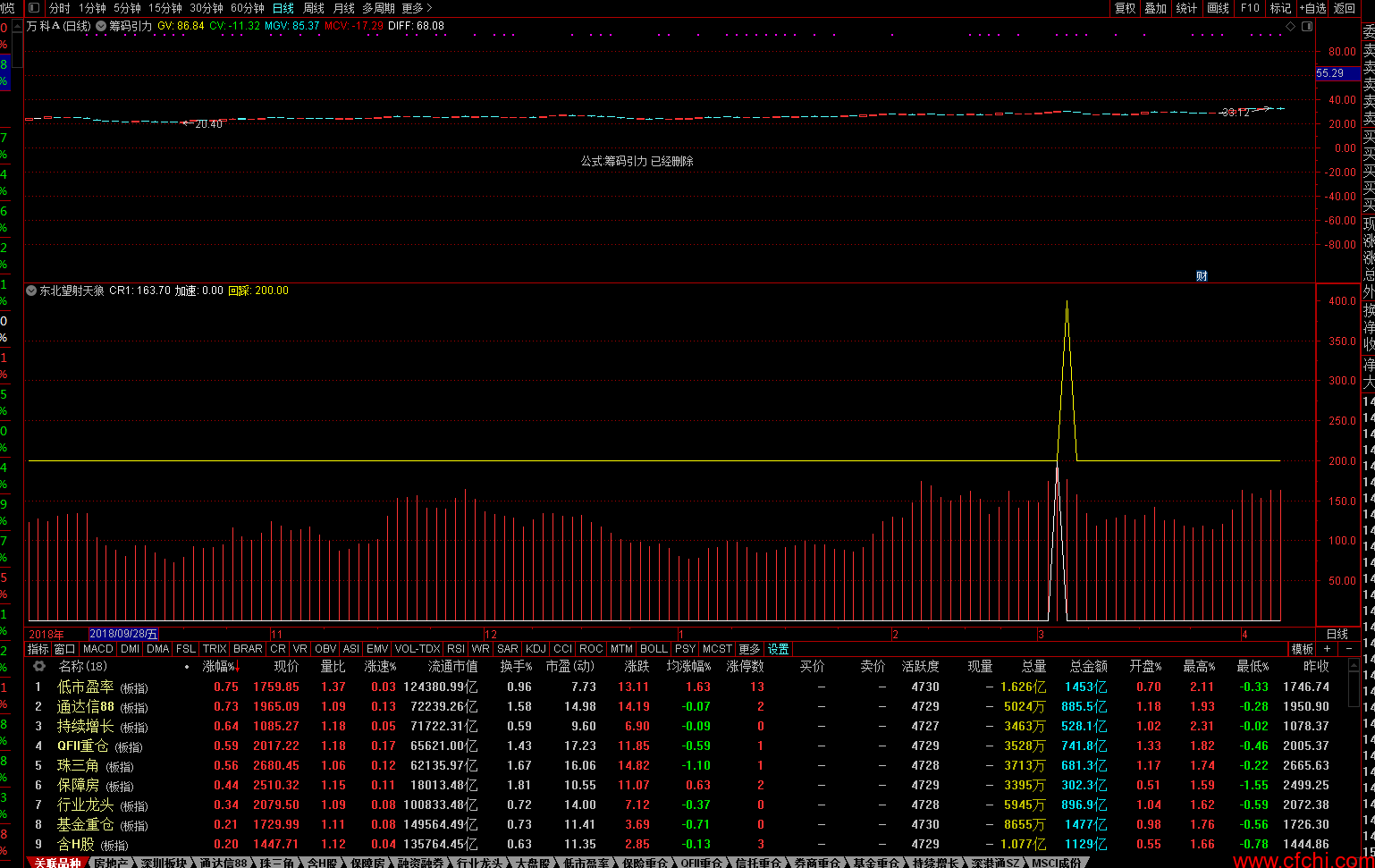Viewport: 1375px width, 868px height.
Task: Toggle the left panel layout icon
Action: [34, 8]
